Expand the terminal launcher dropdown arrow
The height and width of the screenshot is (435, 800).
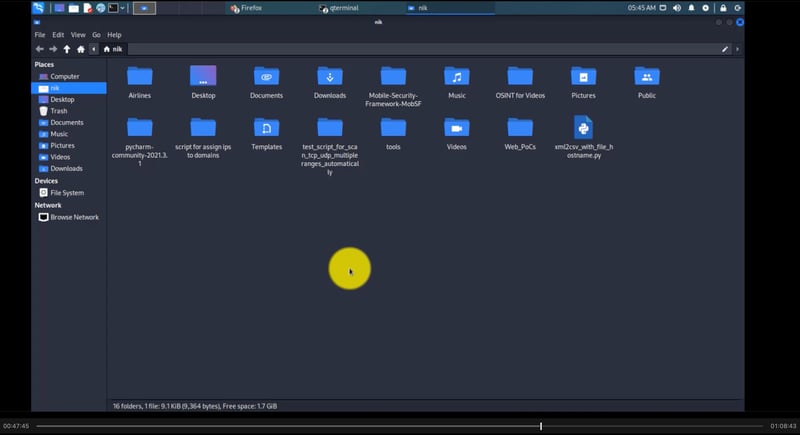click(122, 8)
